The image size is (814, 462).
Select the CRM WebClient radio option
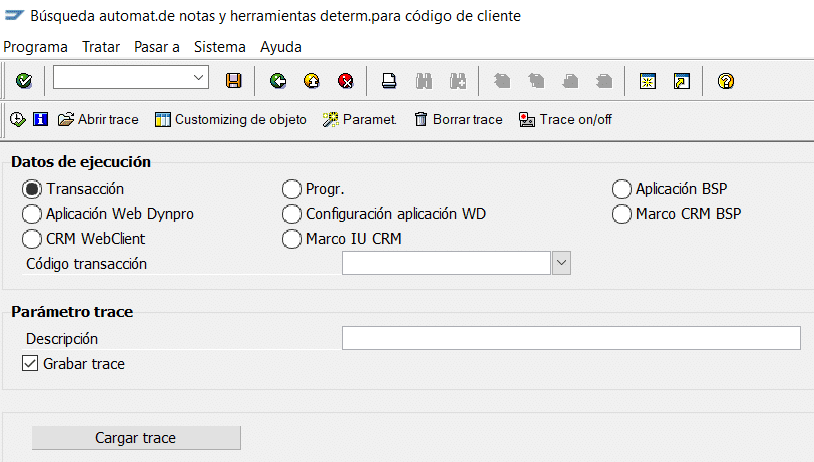click(31, 239)
